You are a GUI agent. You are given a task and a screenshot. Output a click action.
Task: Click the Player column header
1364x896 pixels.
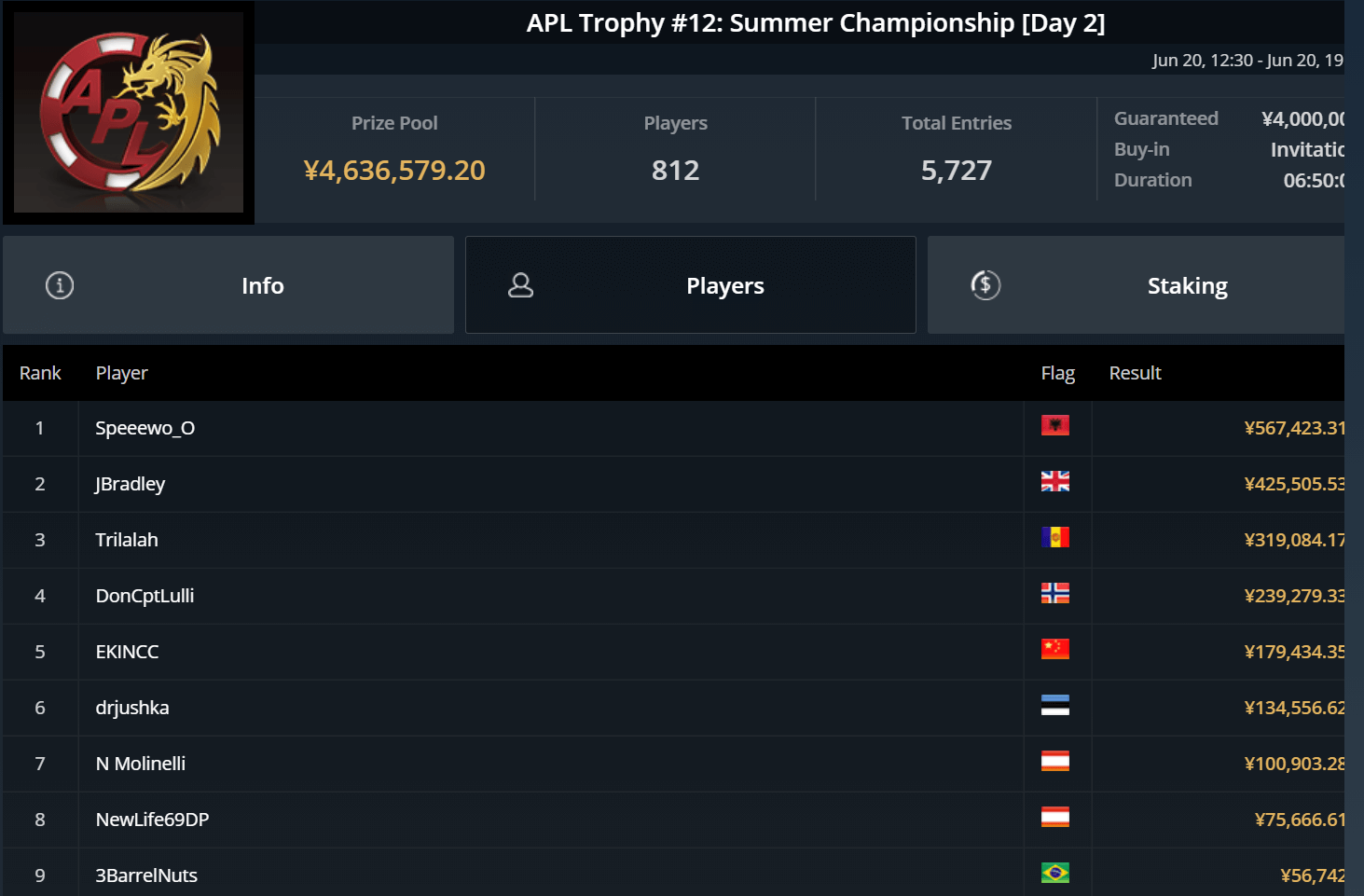tap(122, 373)
